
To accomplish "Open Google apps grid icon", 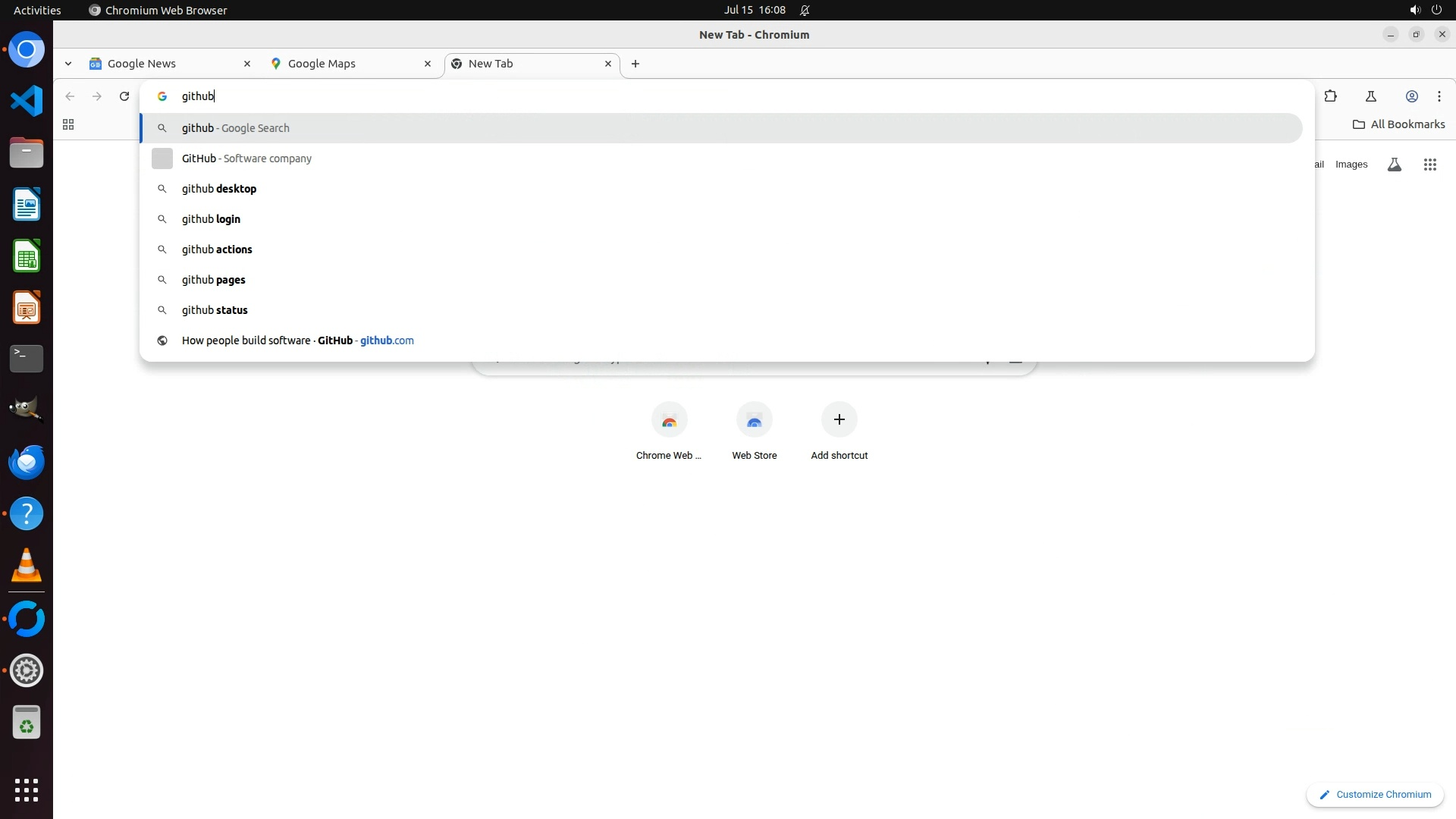I will (1429, 165).
